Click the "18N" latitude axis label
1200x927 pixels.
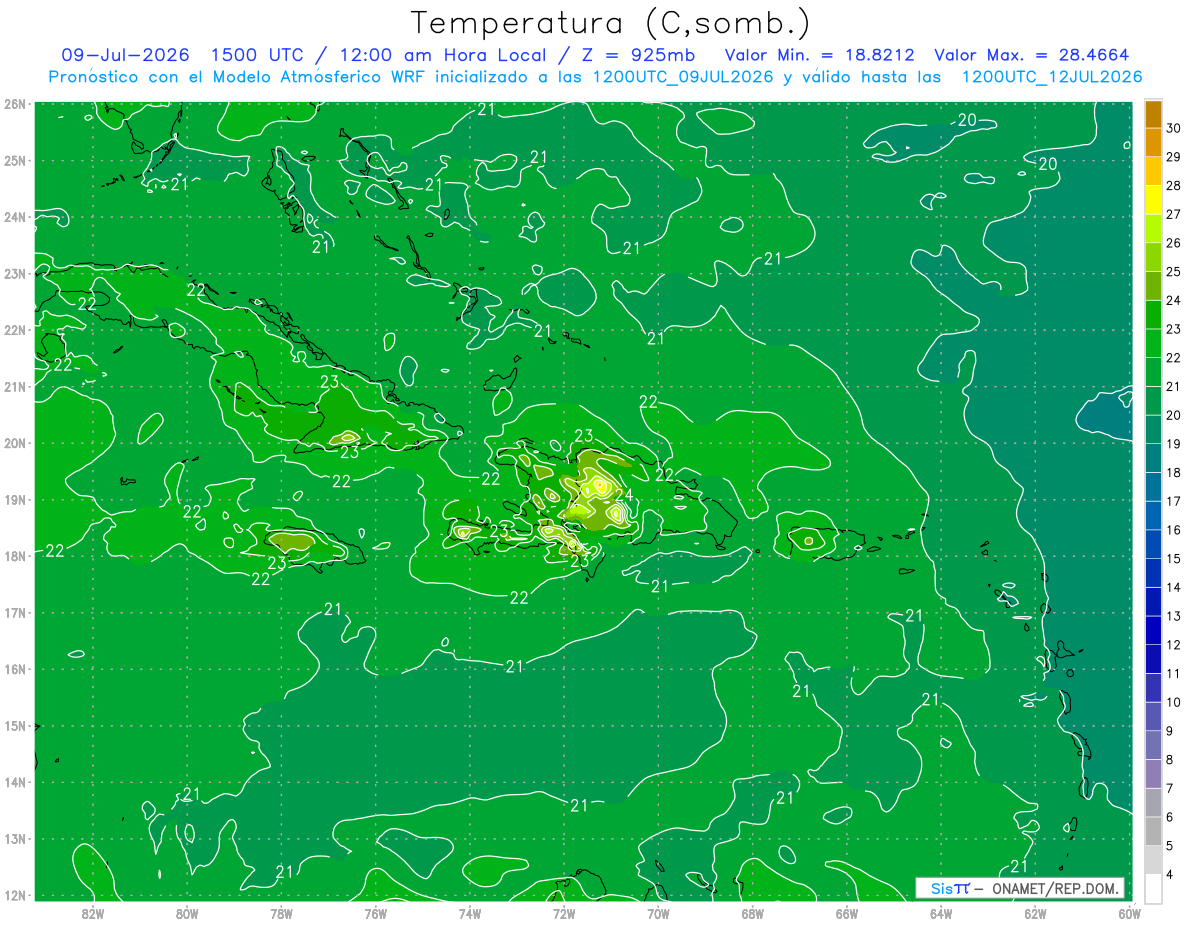tap(15, 556)
